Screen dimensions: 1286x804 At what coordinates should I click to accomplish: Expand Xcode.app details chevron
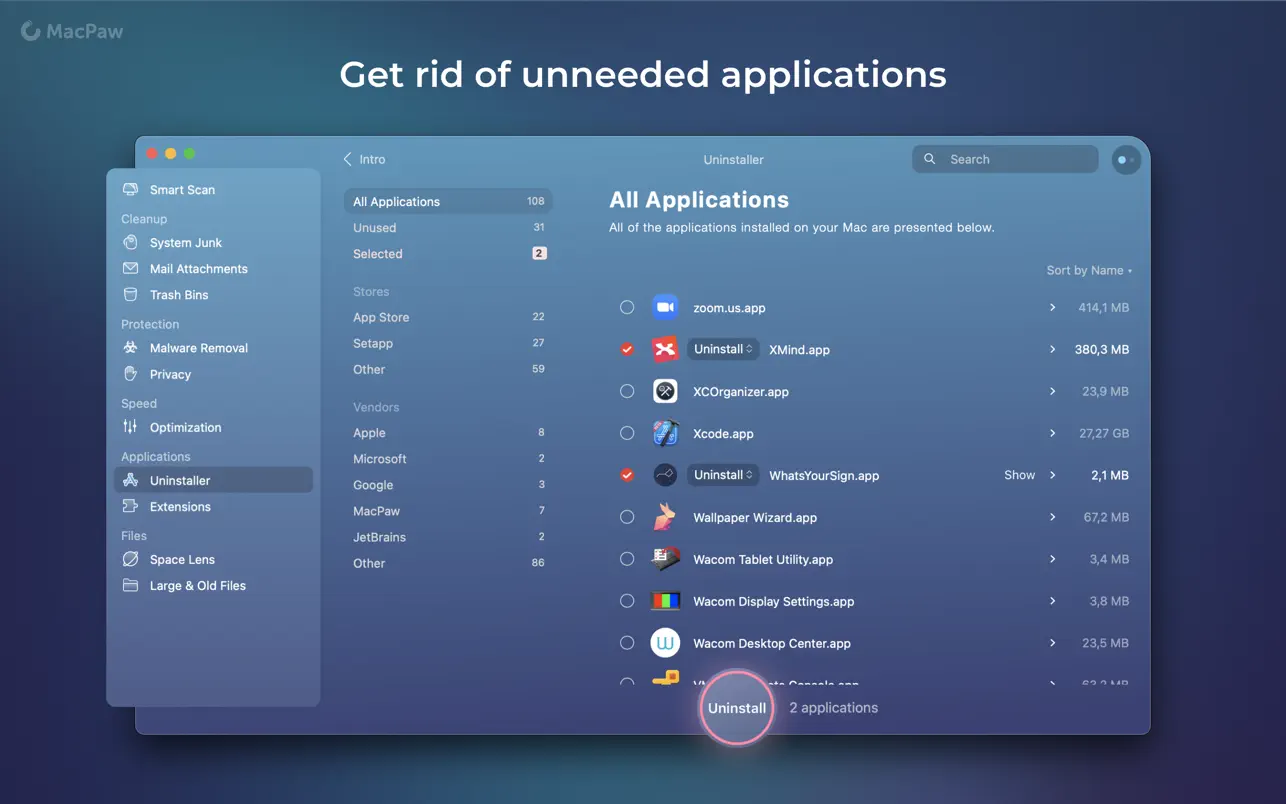(x=1052, y=433)
